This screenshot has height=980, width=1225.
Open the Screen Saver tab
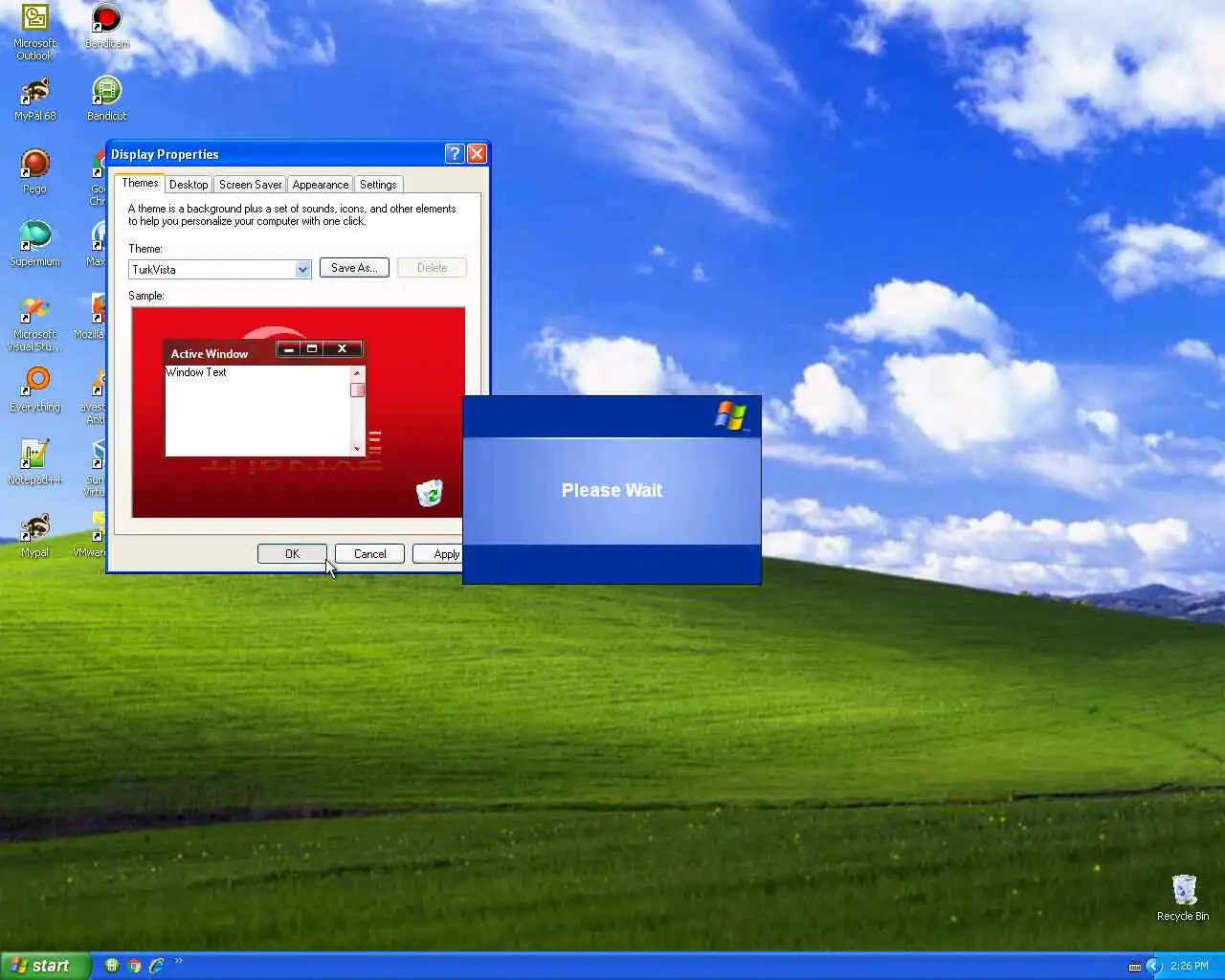coord(250,185)
